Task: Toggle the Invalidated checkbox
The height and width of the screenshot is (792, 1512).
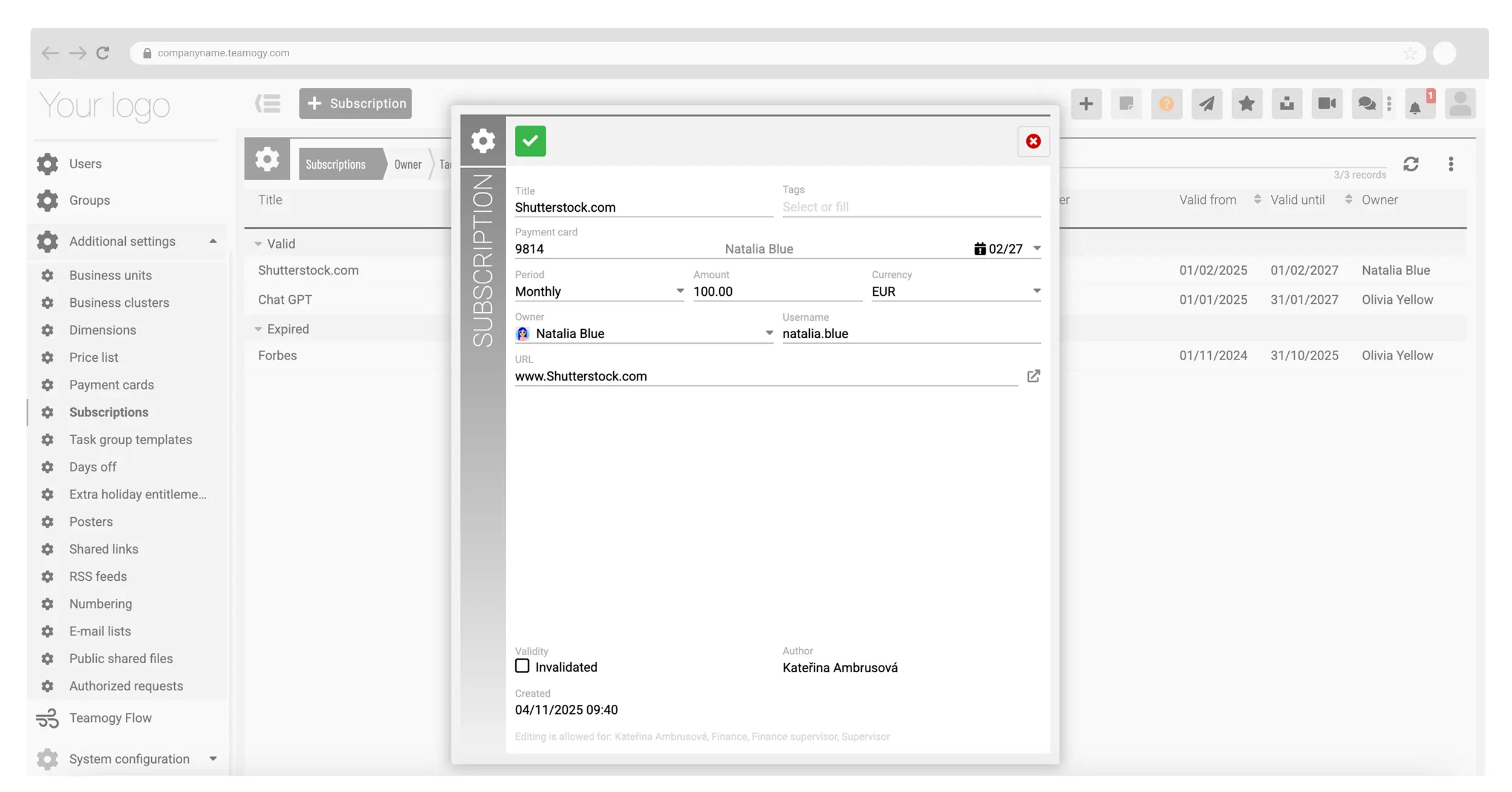Action: click(522, 666)
